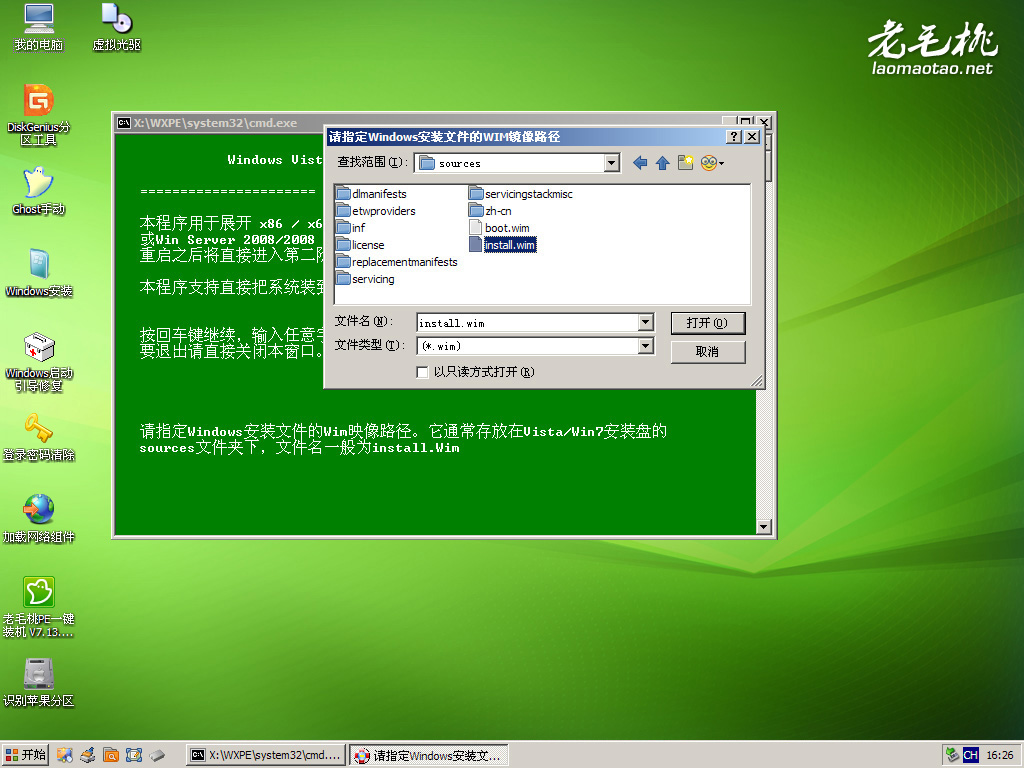This screenshot has height=768, width=1024.
Task: Go back with the blue left arrow
Action: tap(640, 163)
